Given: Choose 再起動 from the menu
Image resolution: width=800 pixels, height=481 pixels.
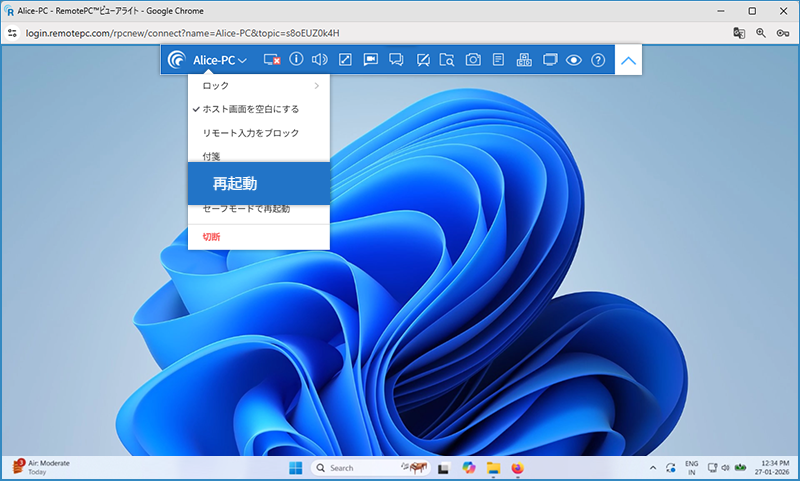Looking at the screenshot, I should tap(259, 184).
